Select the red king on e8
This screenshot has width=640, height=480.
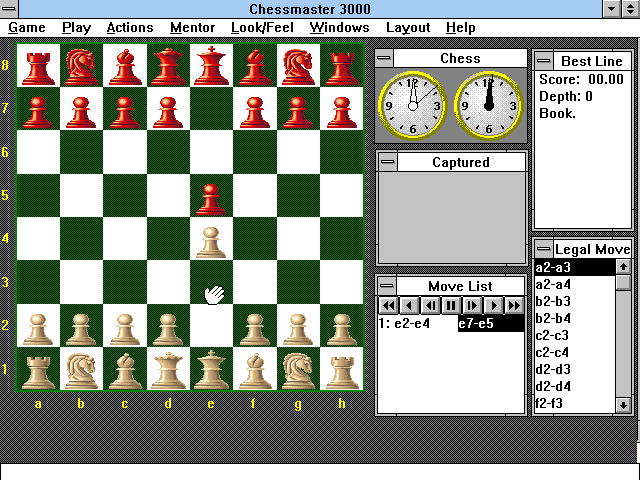coord(211,66)
